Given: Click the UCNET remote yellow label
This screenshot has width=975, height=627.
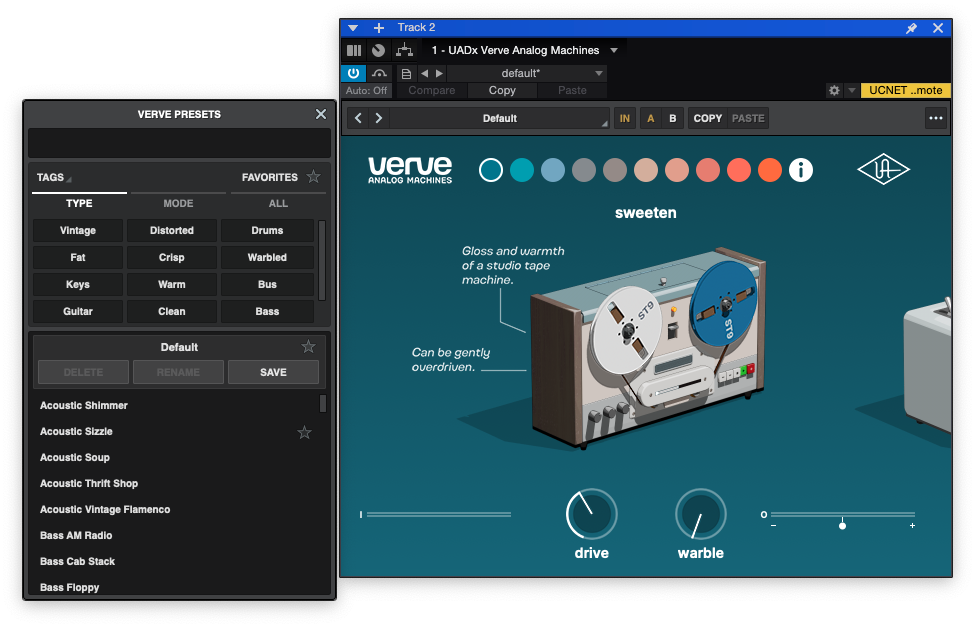Looking at the screenshot, I should click(x=905, y=90).
